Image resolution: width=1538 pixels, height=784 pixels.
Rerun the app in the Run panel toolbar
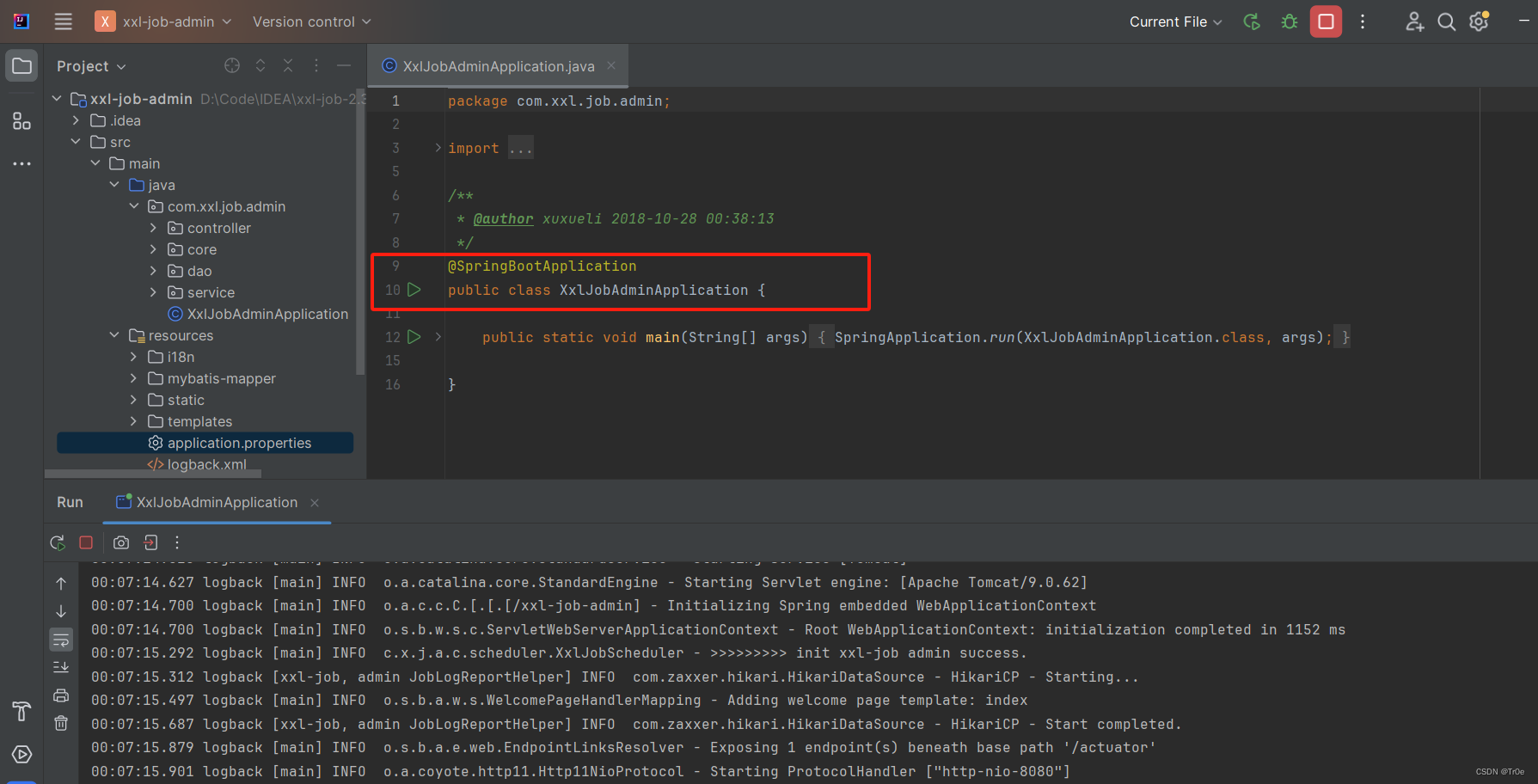(x=58, y=542)
